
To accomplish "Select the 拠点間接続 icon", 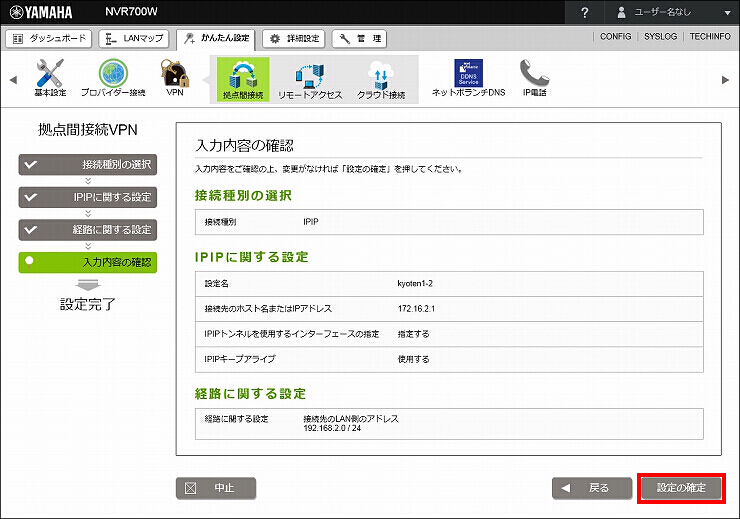I will pyautogui.click(x=243, y=79).
